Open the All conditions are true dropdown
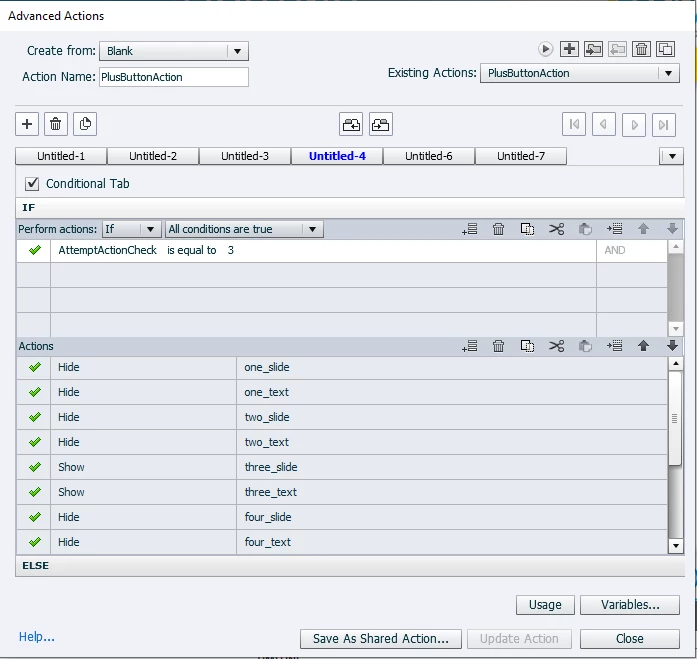697x659 pixels. point(244,229)
